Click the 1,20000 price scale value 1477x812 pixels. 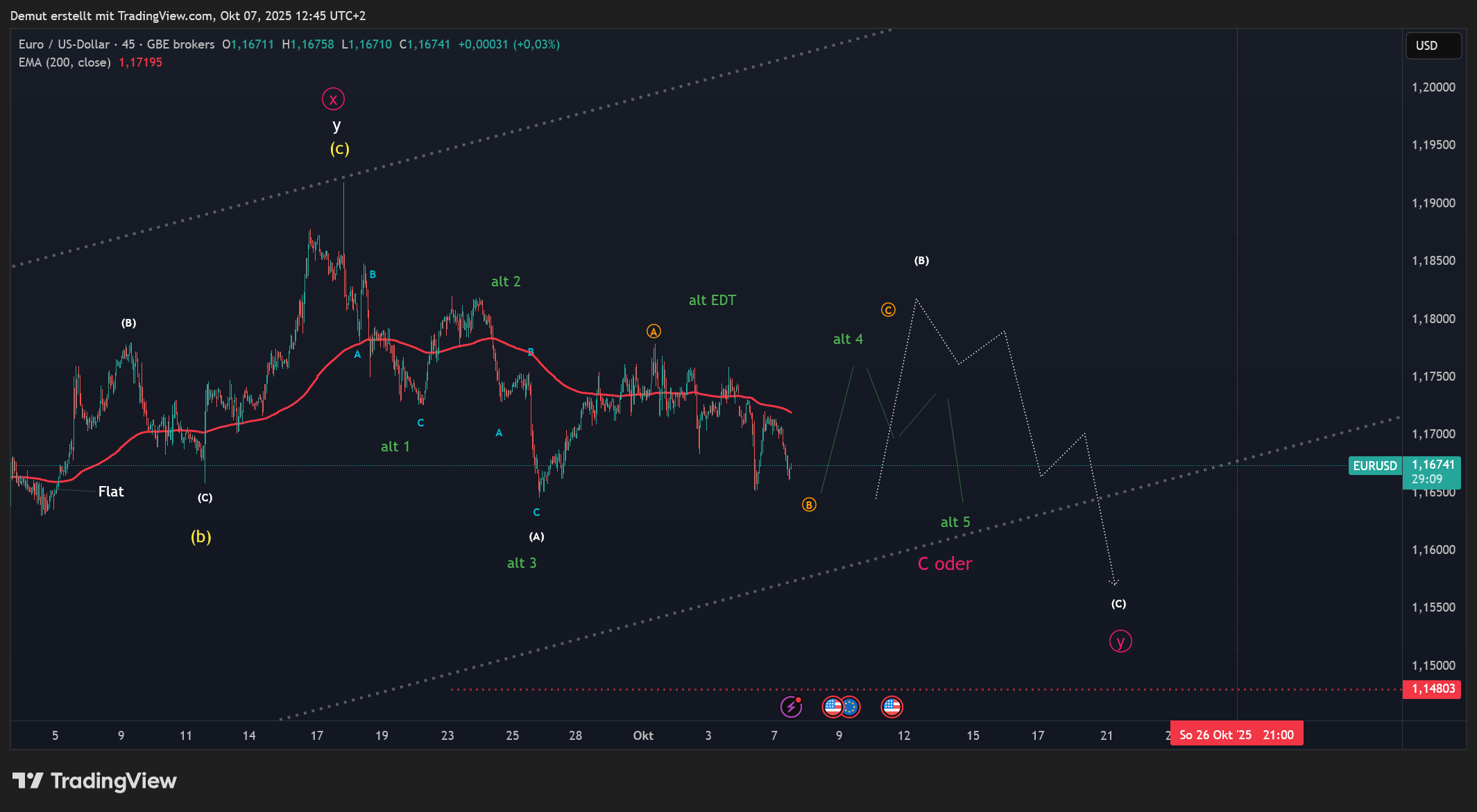coord(1433,87)
